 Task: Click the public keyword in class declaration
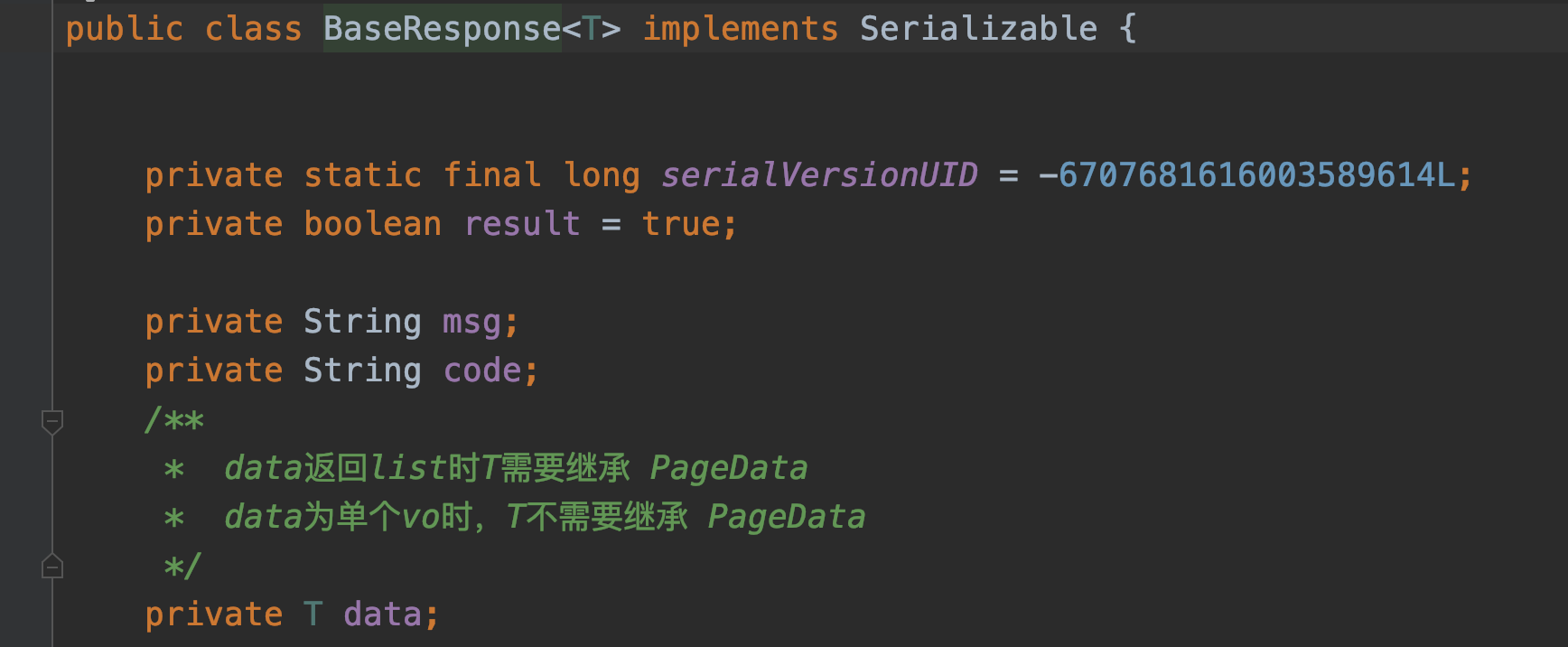pos(124,29)
